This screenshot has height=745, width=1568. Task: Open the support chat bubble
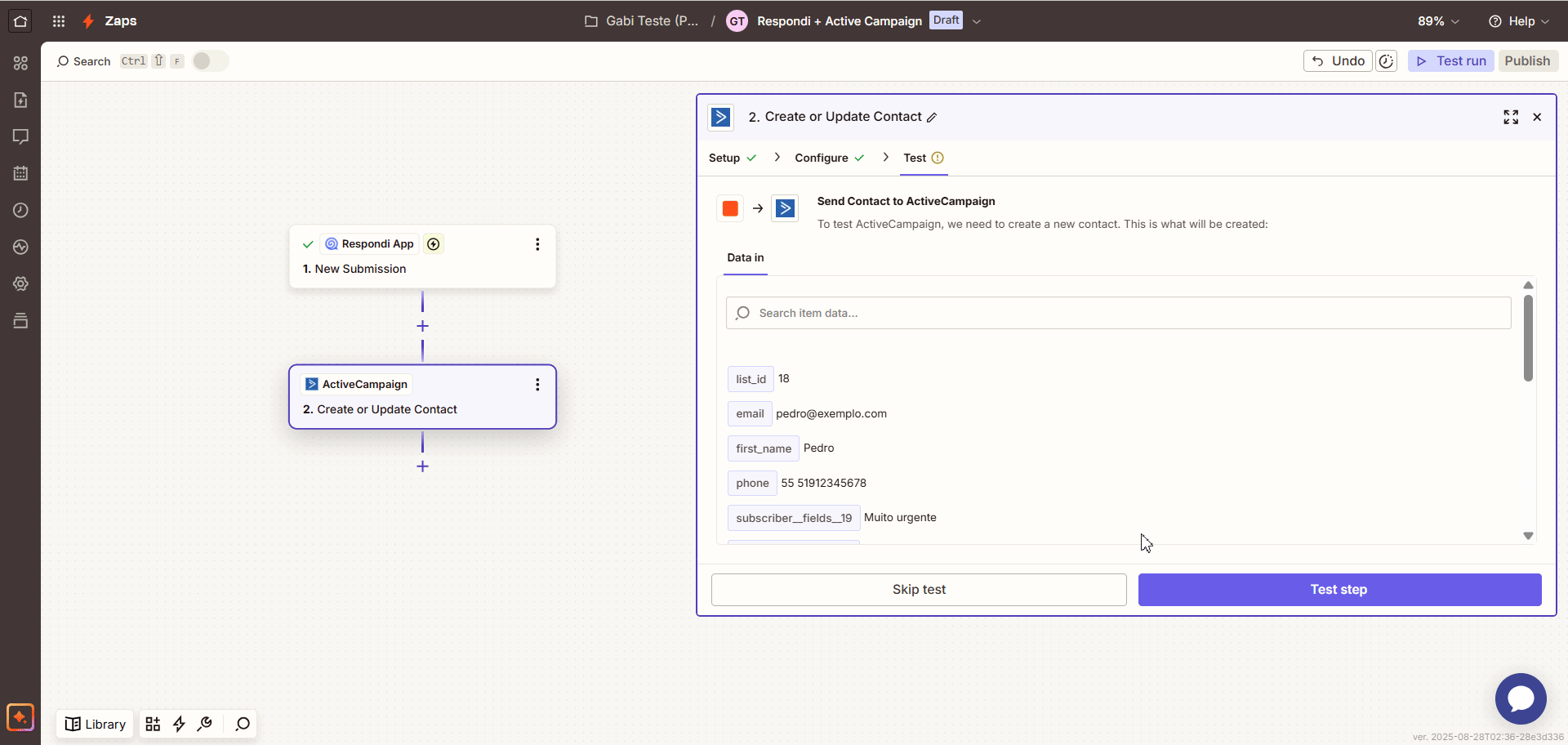coord(1521,698)
